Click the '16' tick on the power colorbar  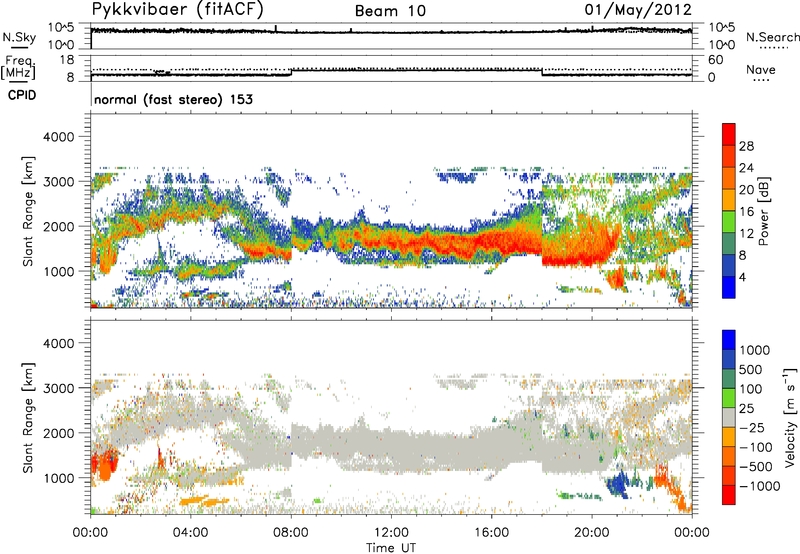[x=746, y=212]
